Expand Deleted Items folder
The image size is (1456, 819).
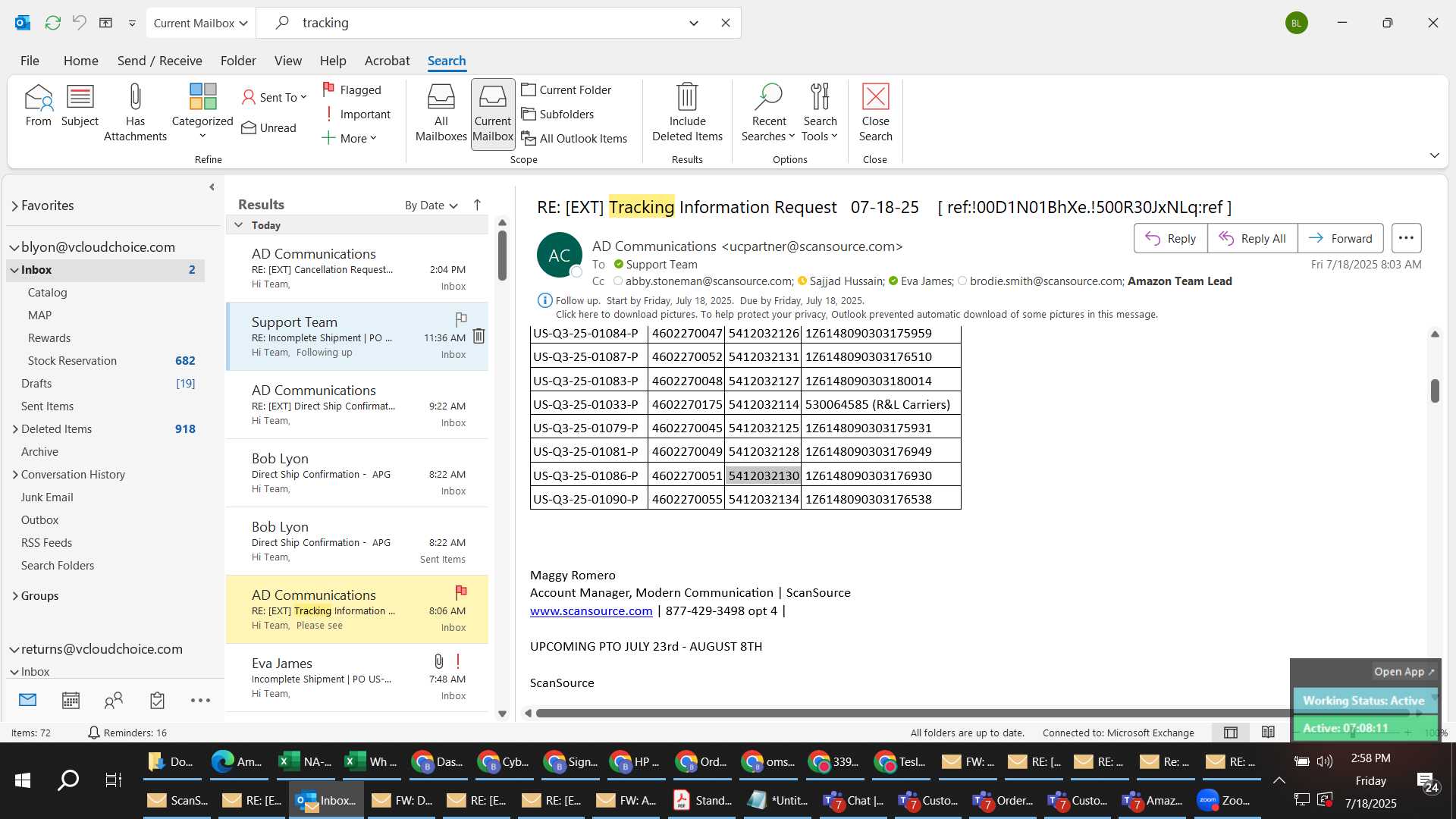tap(14, 429)
